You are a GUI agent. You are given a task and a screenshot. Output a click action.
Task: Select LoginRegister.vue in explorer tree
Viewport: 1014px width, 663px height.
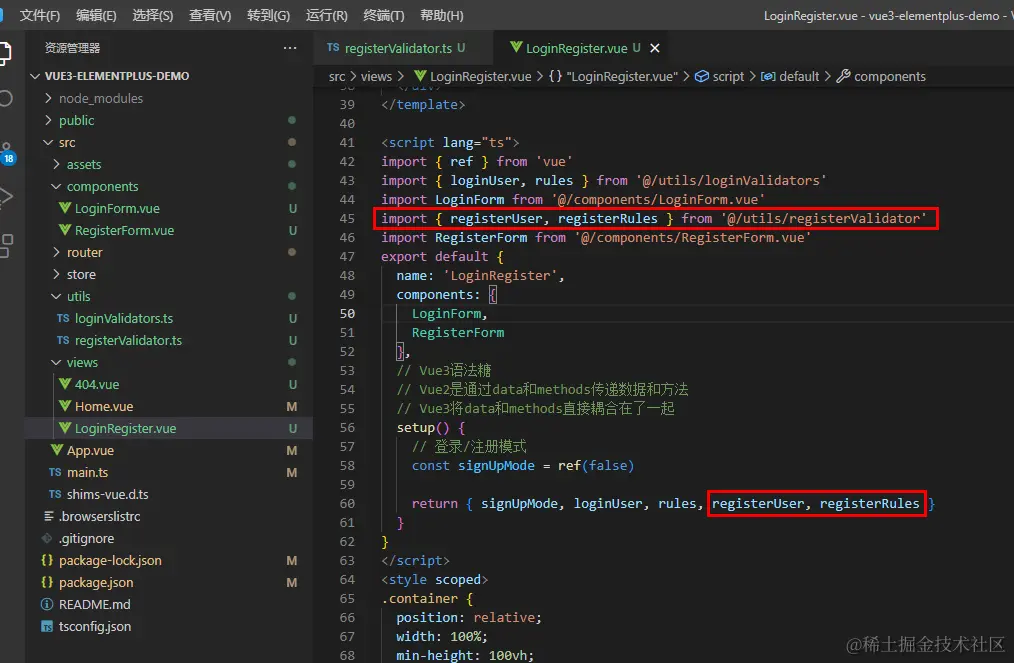(x=168, y=428)
